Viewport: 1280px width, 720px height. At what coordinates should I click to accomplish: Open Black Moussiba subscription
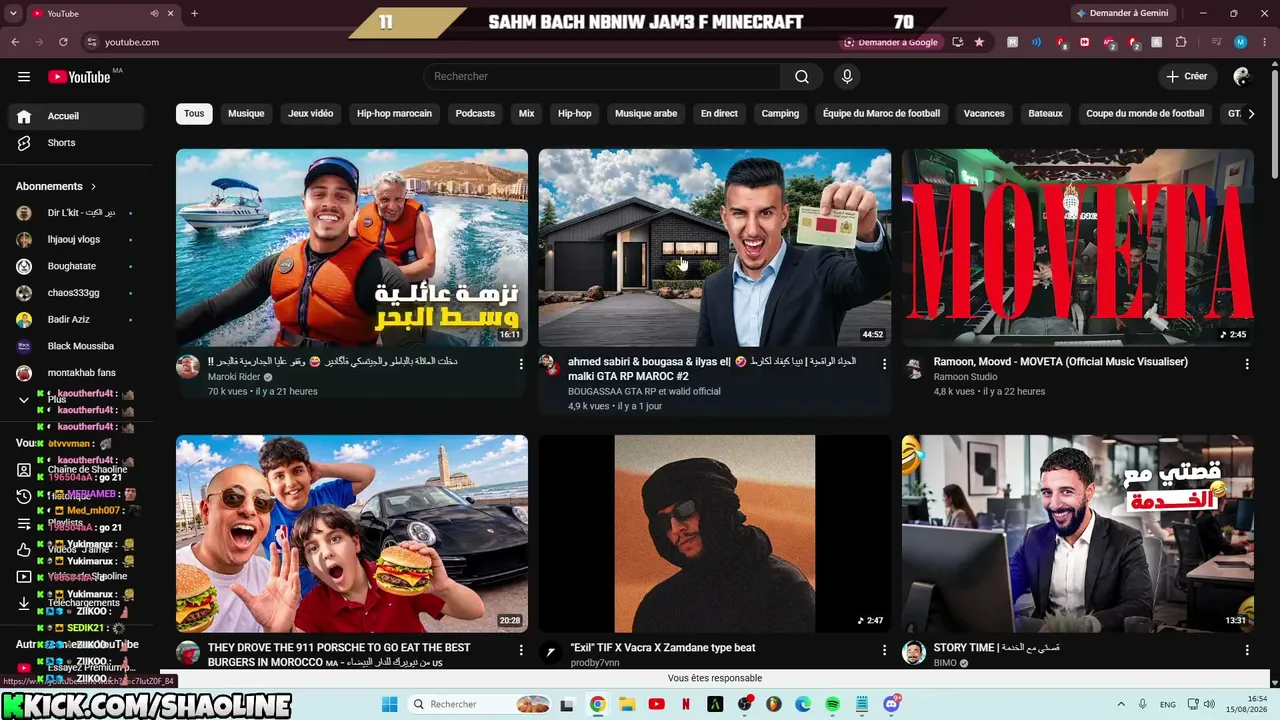pos(76,346)
